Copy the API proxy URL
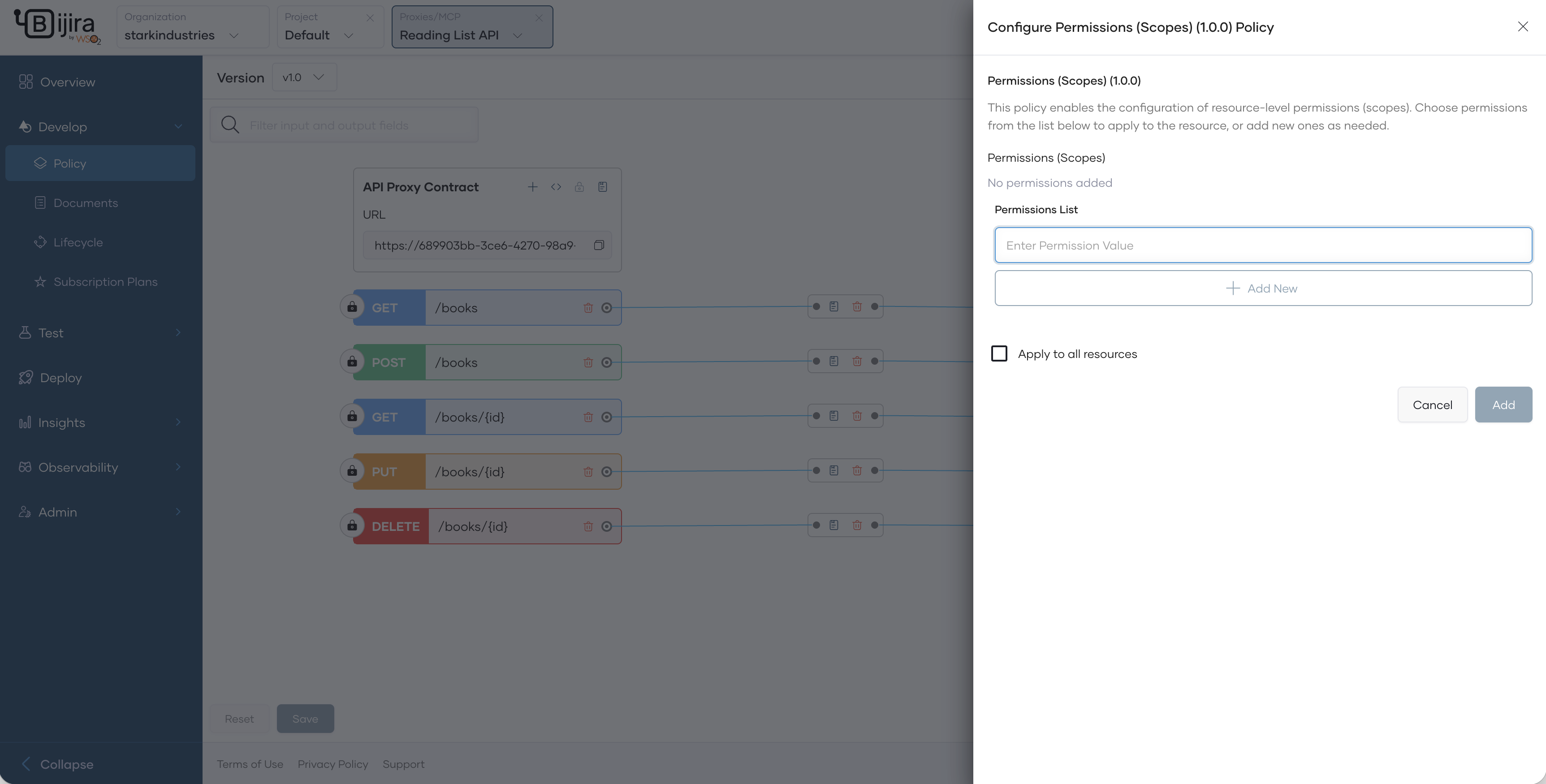Screen dimensions: 1546x784 click(x=598, y=246)
